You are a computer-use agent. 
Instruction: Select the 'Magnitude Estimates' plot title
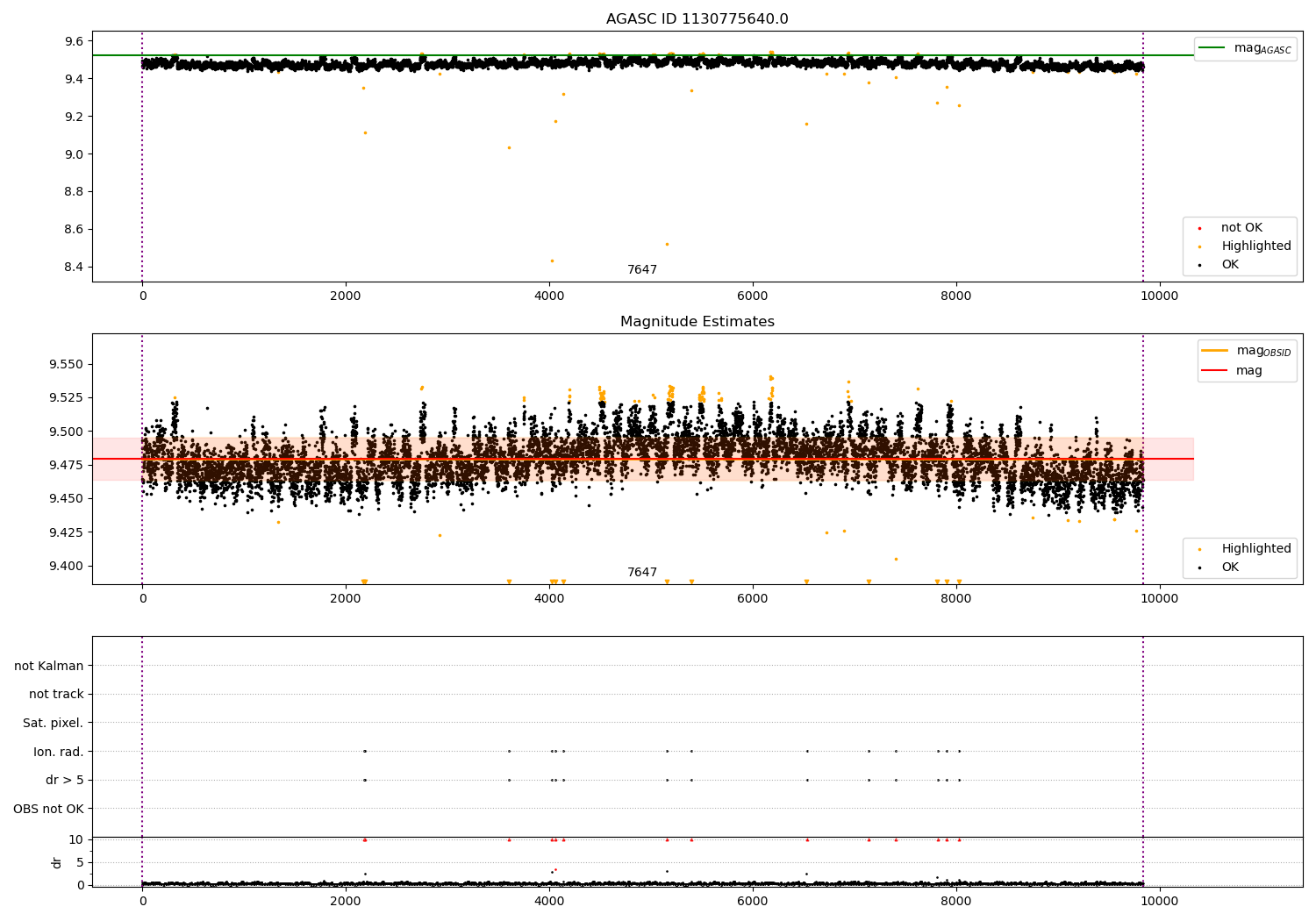click(697, 322)
